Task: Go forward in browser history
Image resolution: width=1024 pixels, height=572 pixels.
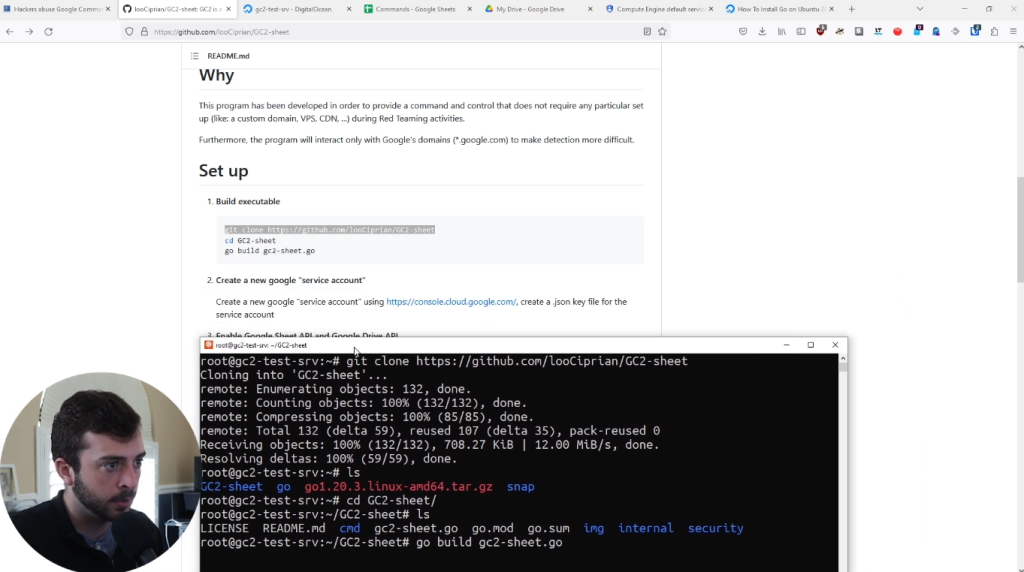Action: pyautogui.click(x=29, y=31)
